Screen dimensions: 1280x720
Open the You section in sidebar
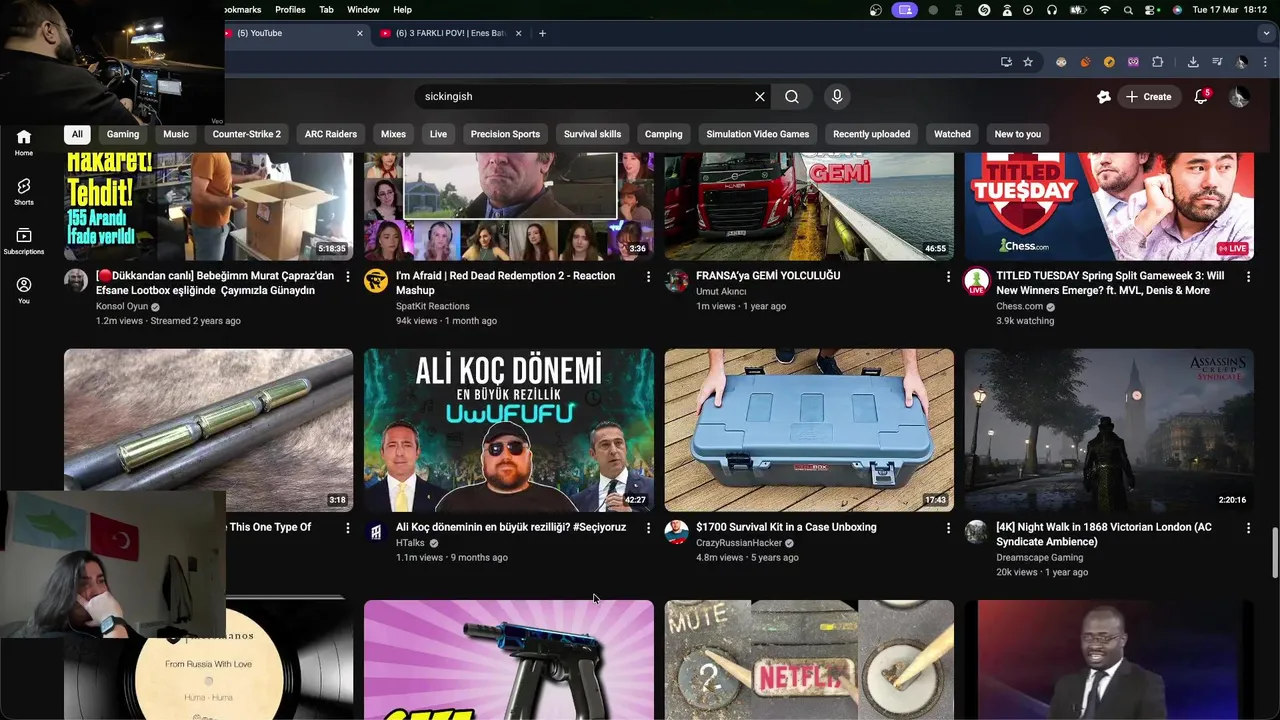24,290
